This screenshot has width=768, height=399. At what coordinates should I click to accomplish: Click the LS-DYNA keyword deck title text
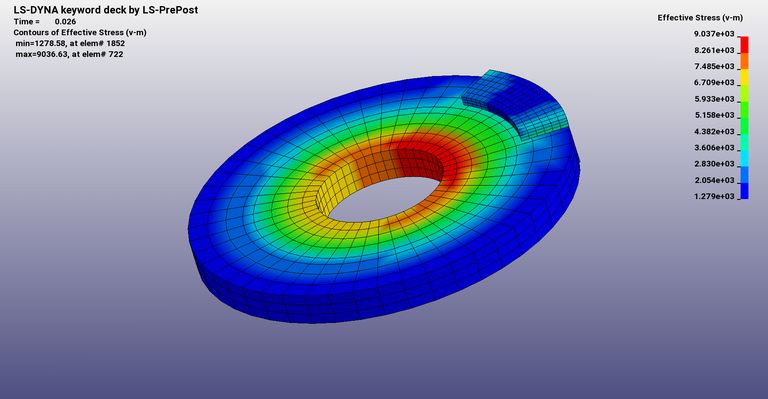pos(106,10)
